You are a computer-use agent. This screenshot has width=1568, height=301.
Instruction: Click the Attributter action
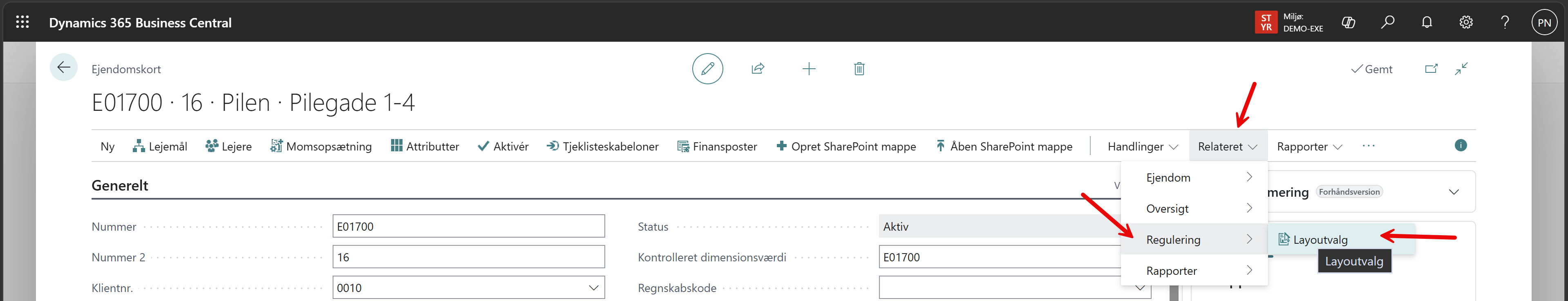coord(425,146)
